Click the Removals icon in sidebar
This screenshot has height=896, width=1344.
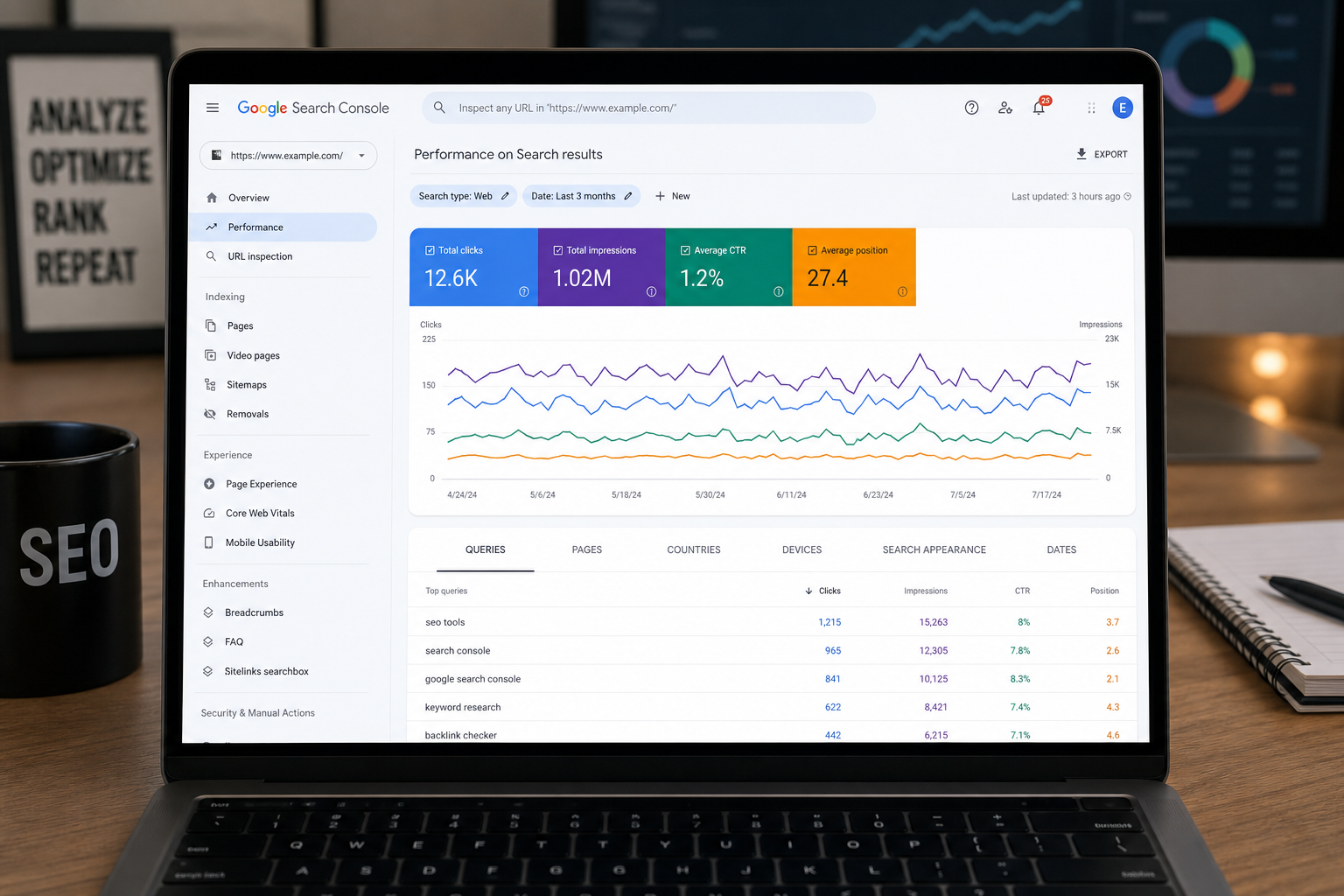click(x=210, y=414)
